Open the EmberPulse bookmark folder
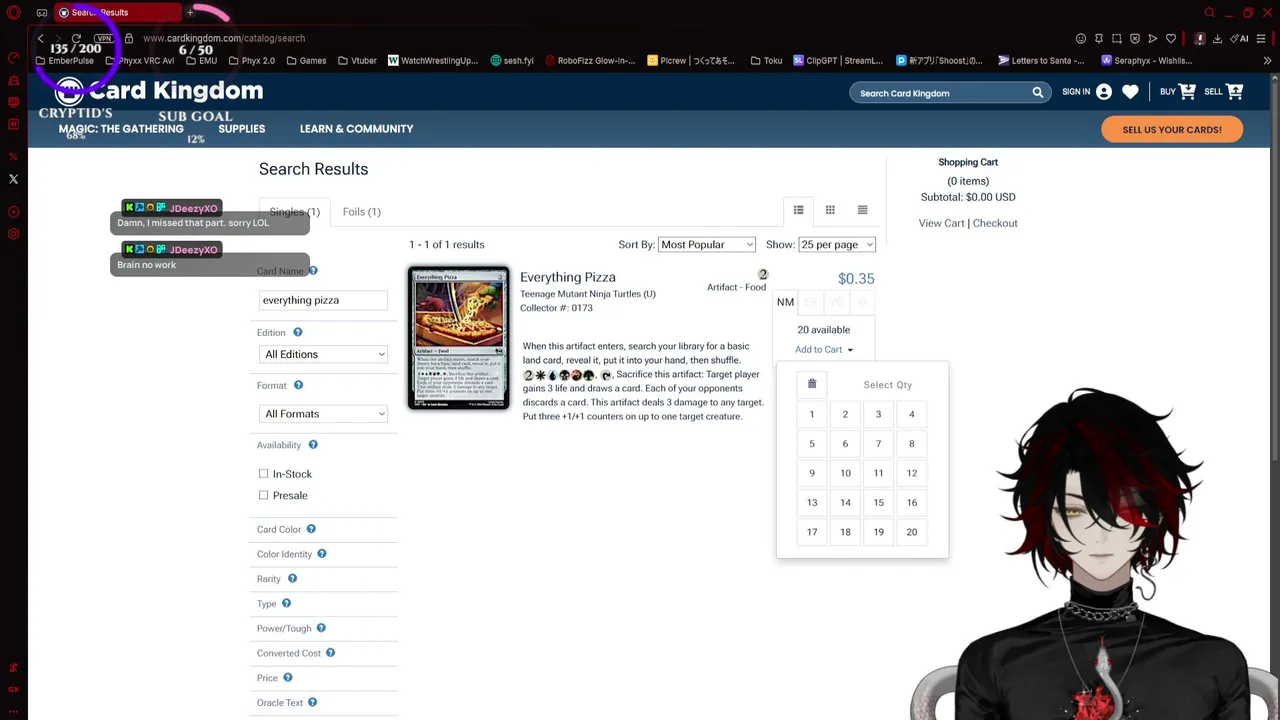The width and height of the screenshot is (1280, 720). click(64, 60)
